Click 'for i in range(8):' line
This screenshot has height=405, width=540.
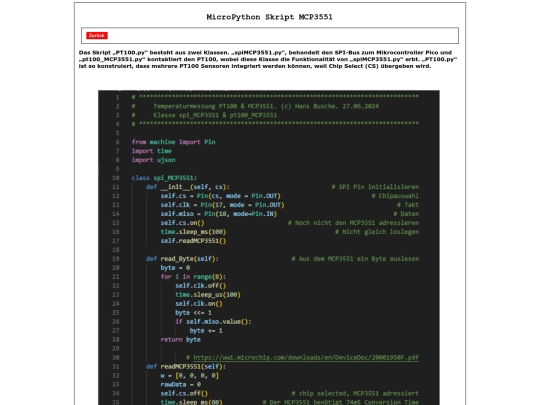[193, 277]
